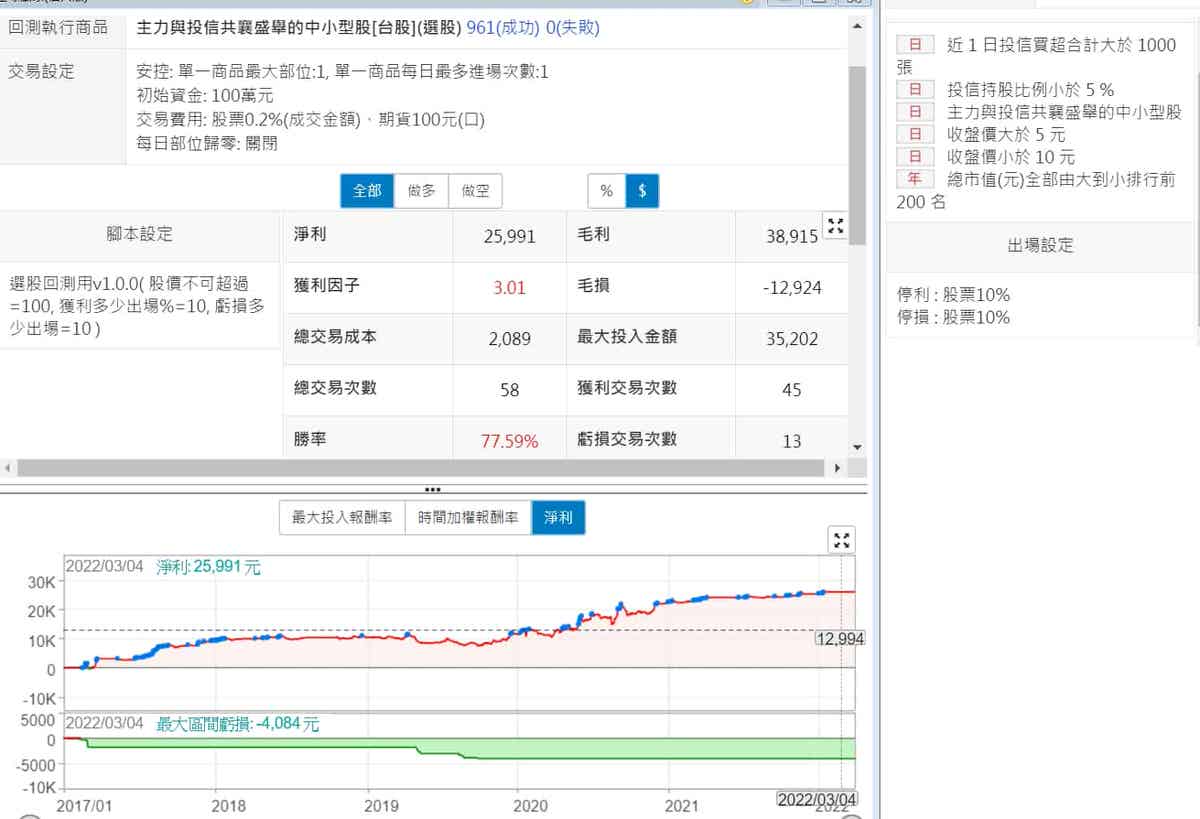Click the vertical scrollbar thumb in results panel
Screen dimensions: 1200x819
tap(857, 150)
